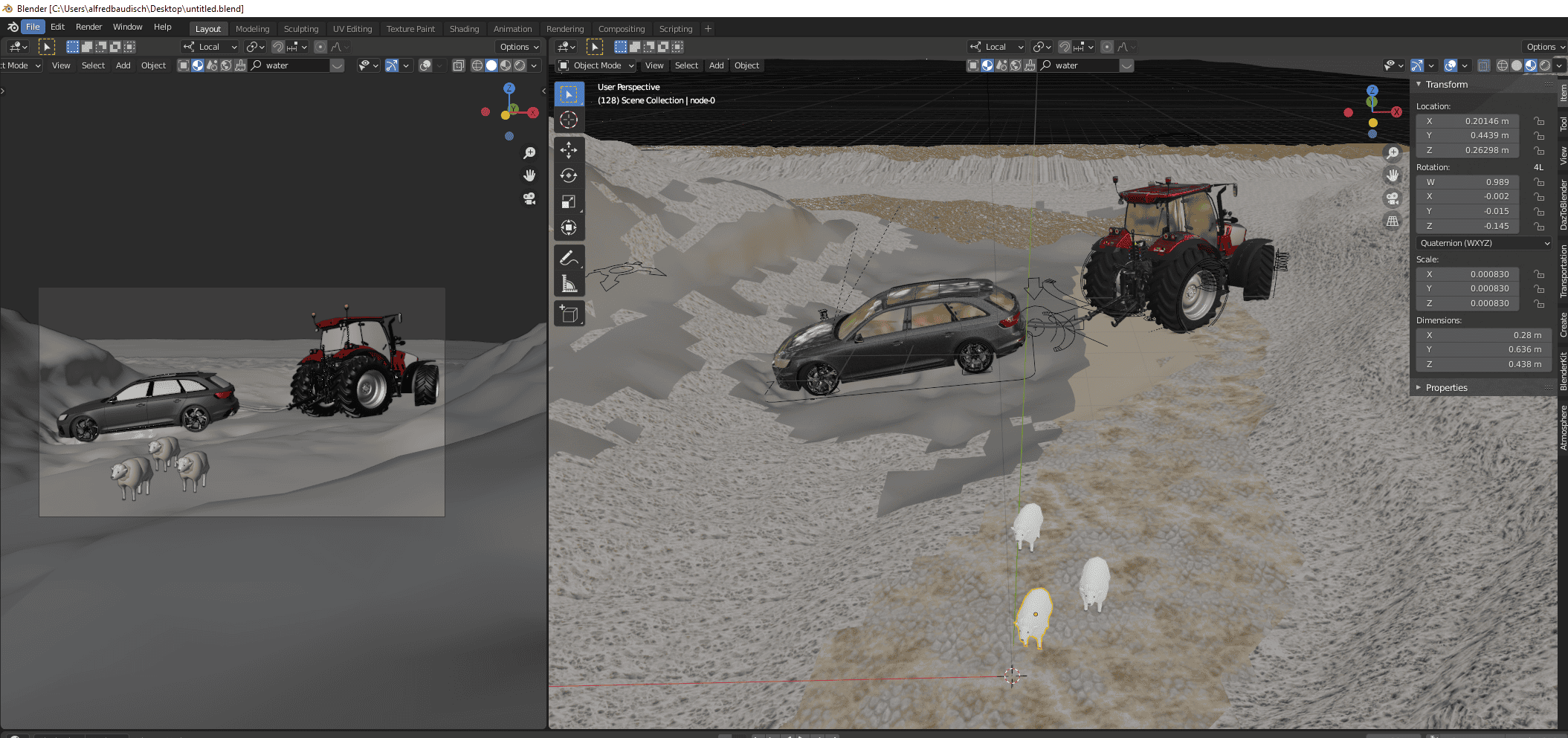Select the Measure ruler tool
Screen dimensions: 1568x738
pyautogui.click(x=569, y=284)
